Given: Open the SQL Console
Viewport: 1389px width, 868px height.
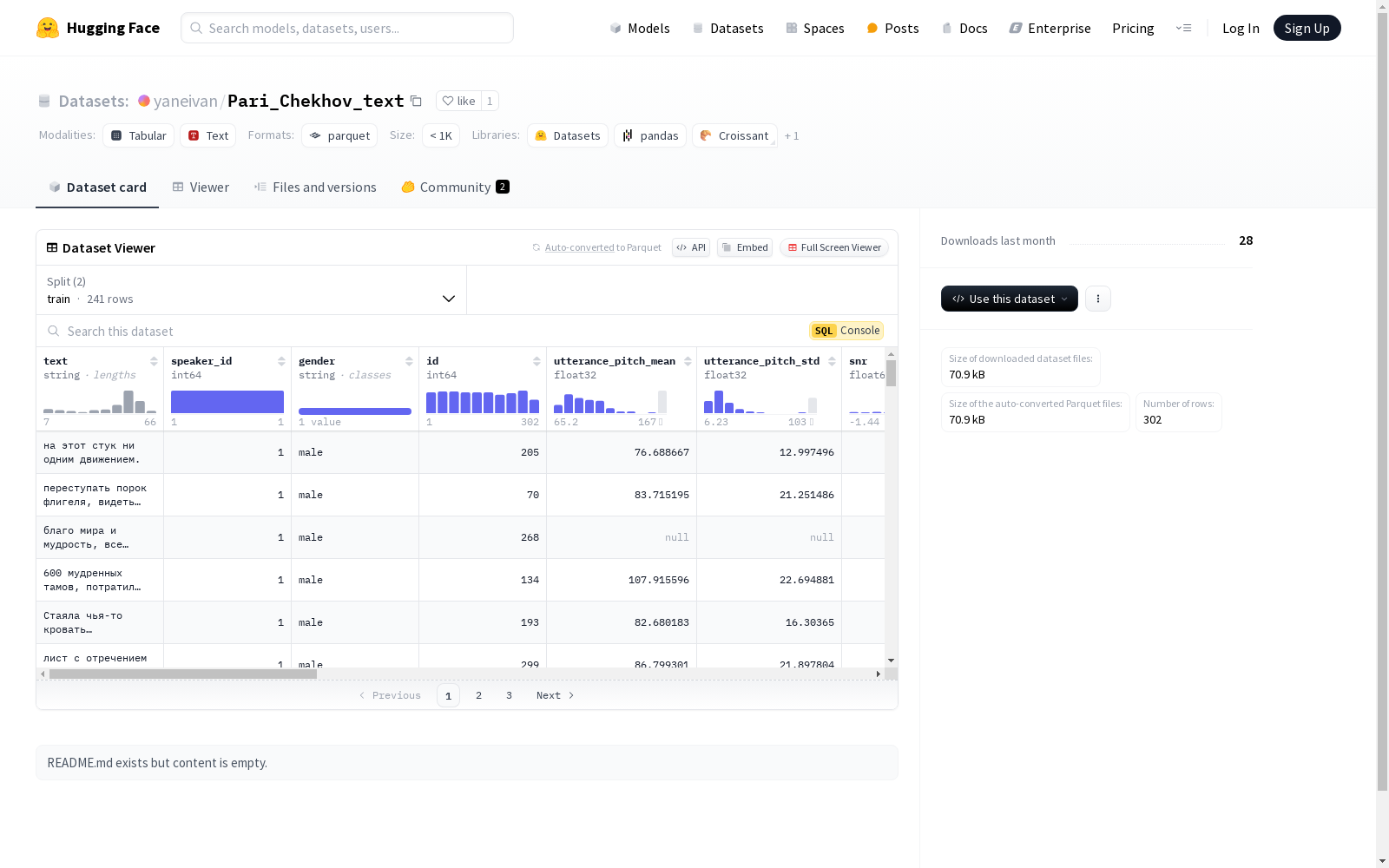Looking at the screenshot, I should [846, 331].
